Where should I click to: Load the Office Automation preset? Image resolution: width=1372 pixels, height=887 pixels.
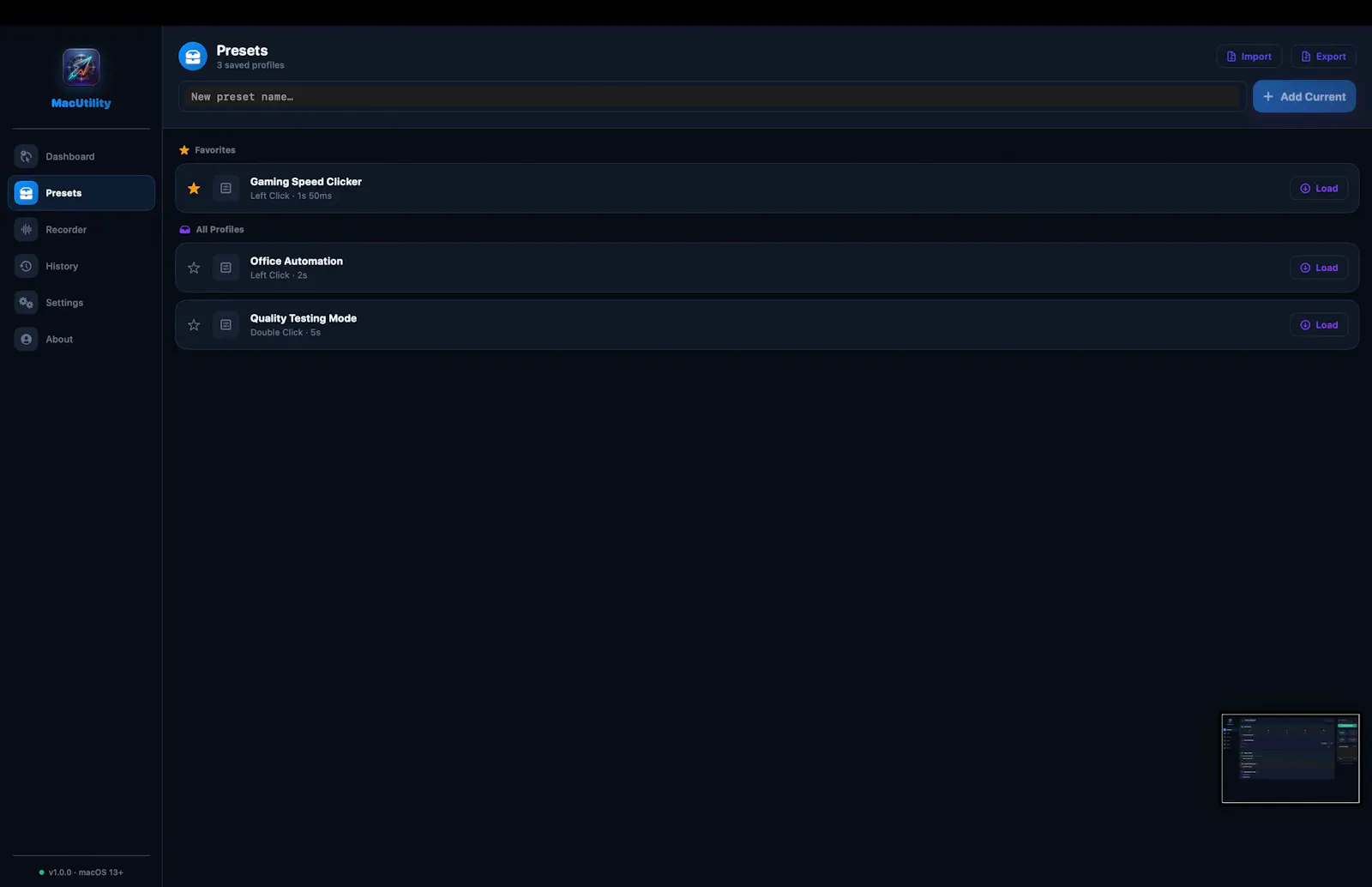tap(1319, 268)
